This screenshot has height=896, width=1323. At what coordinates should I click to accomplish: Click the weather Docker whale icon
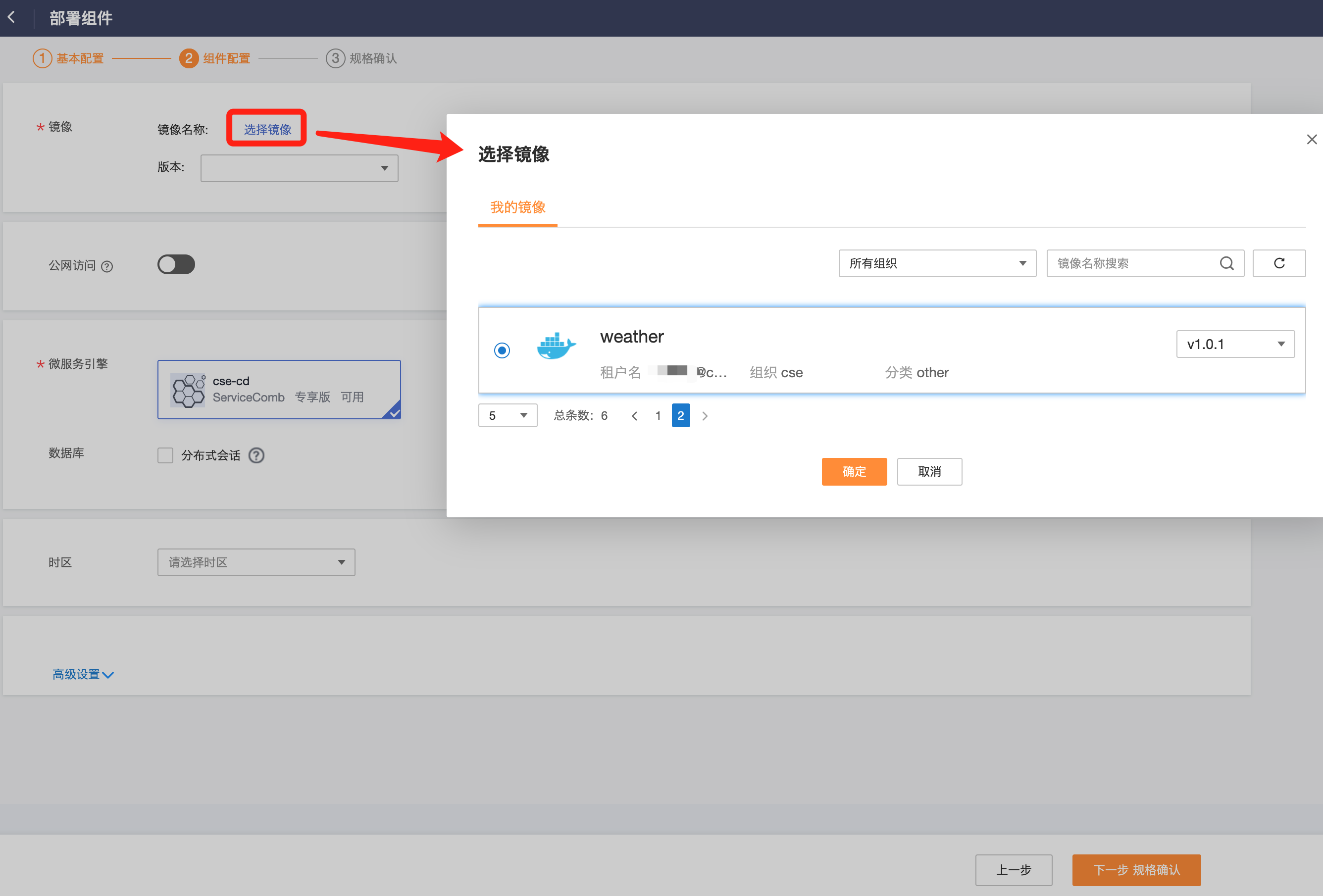(x=556, y=346)
